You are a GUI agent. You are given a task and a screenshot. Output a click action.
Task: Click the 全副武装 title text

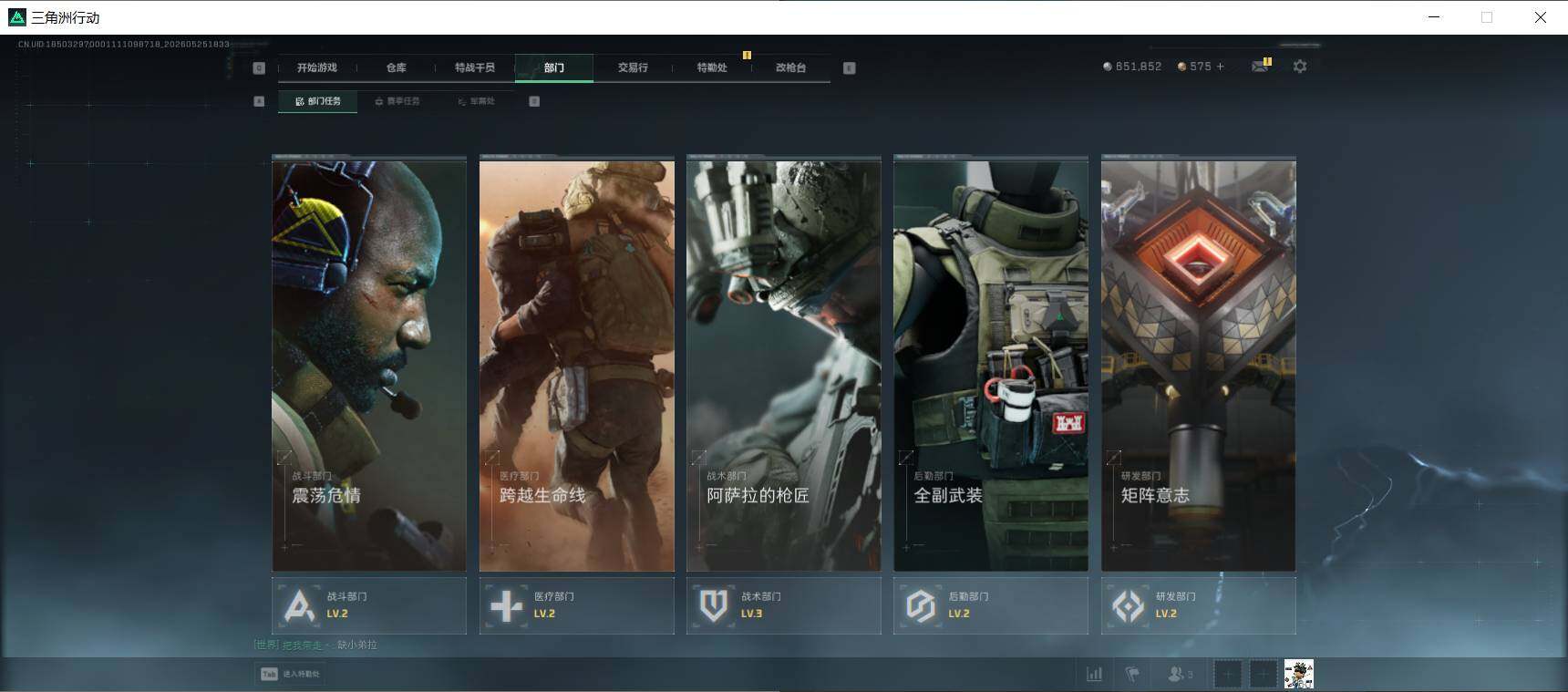coord(948,495)
